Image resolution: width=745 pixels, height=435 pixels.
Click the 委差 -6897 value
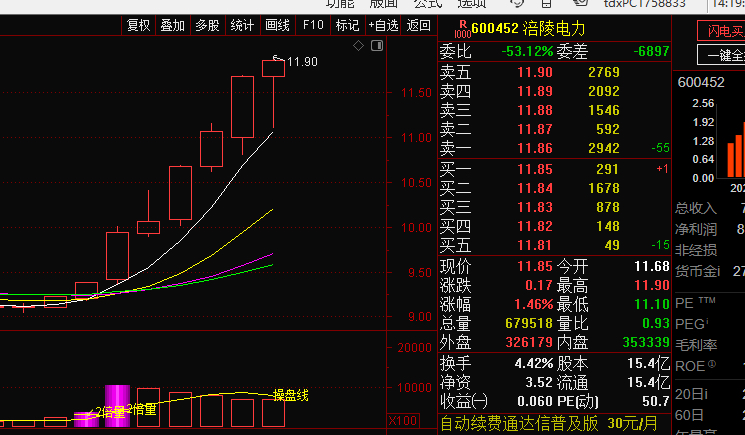click(x=651, y=51)
